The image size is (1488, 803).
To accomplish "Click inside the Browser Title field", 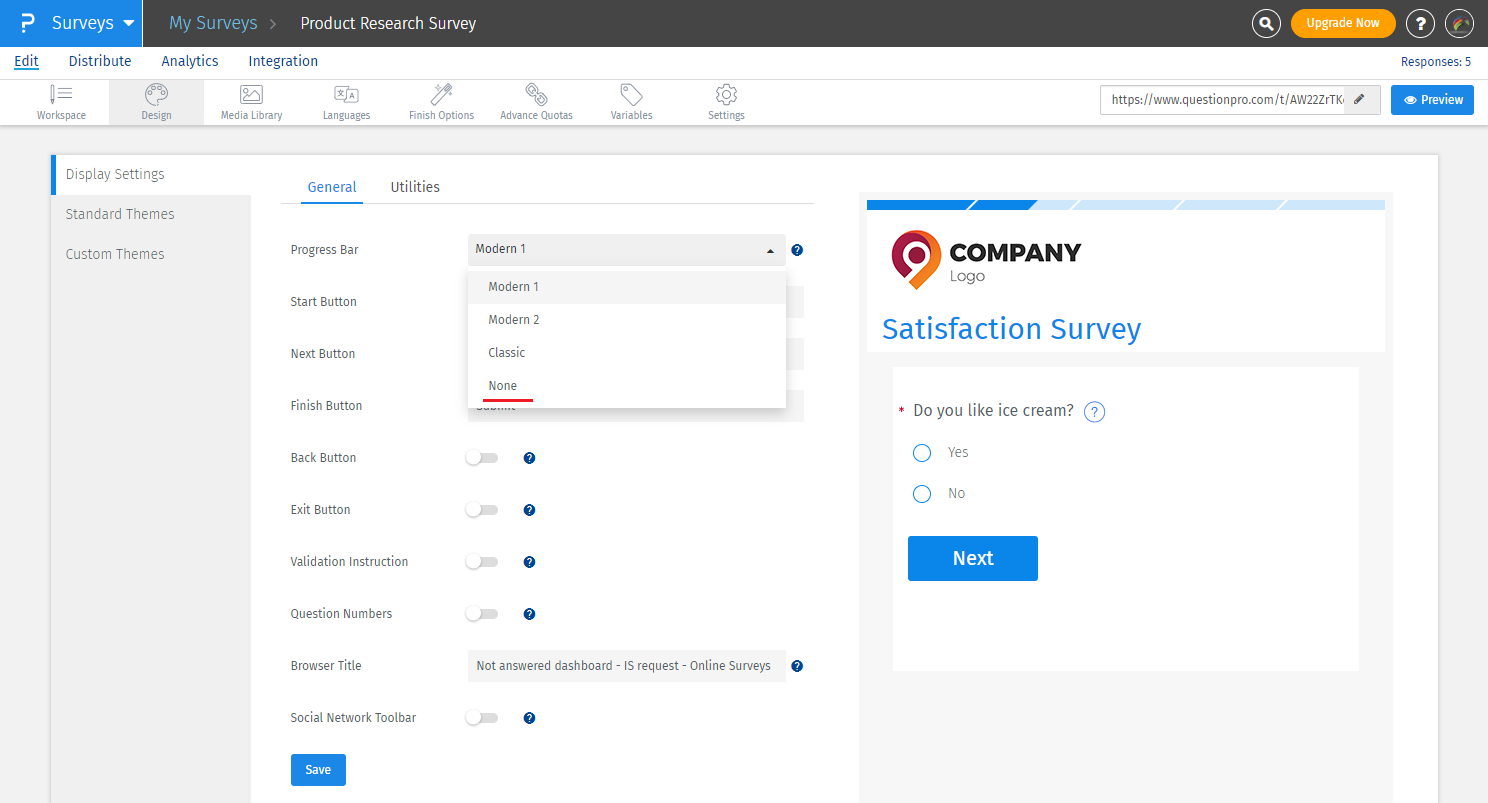I will [x=626, y=666].
